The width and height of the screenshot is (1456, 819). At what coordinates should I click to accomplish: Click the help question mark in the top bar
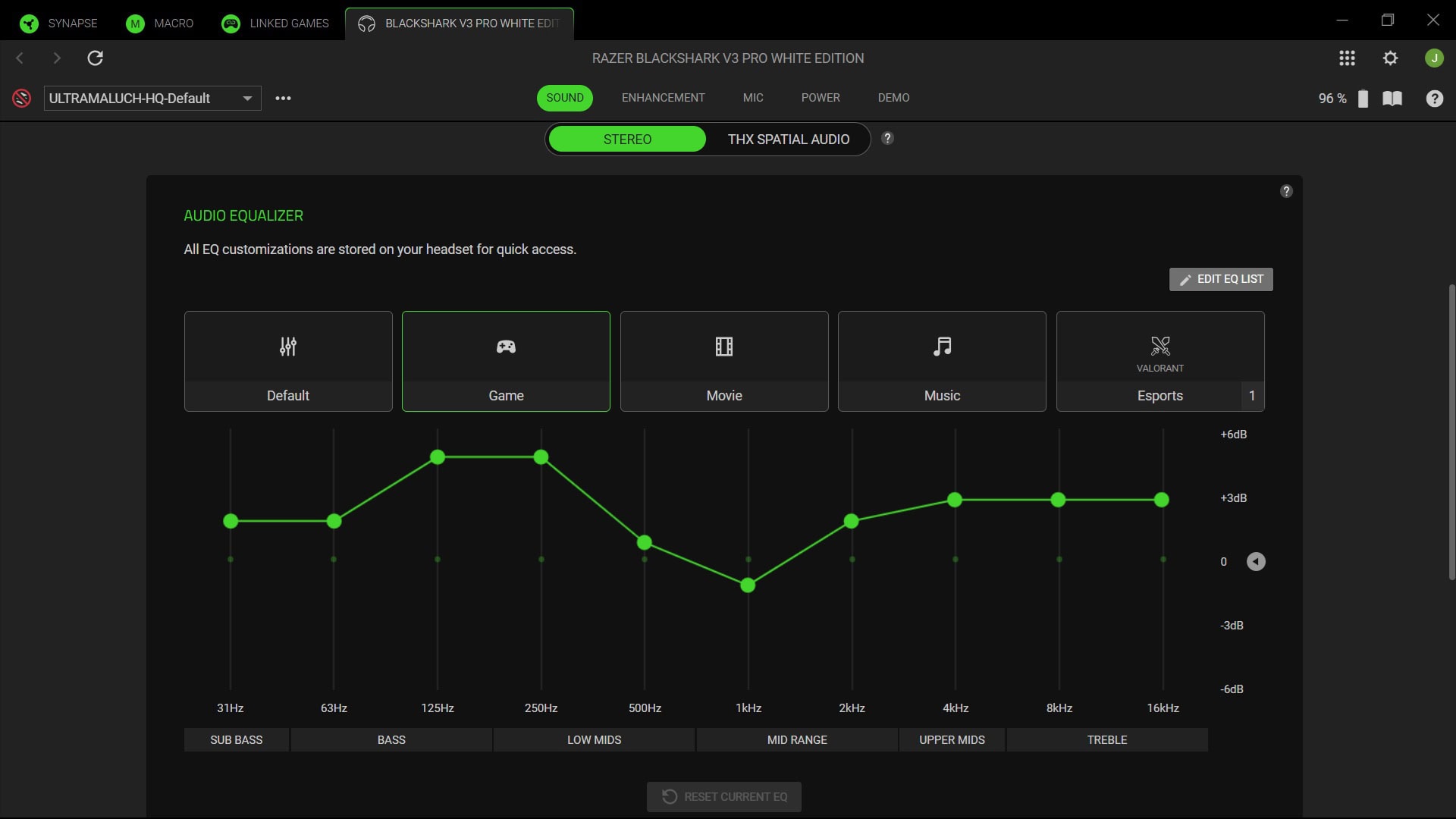point(1434,98)
